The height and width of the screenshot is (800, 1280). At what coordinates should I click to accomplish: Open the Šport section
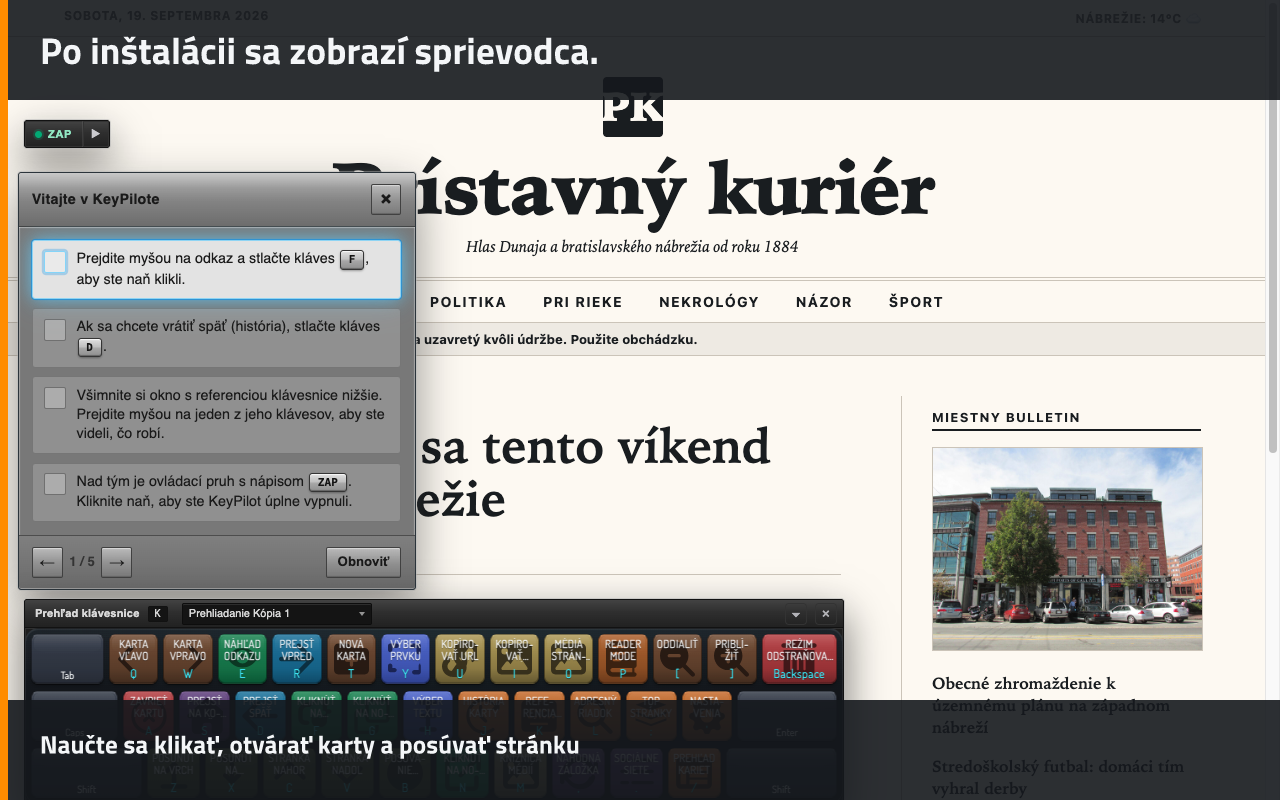pos(916,302)
